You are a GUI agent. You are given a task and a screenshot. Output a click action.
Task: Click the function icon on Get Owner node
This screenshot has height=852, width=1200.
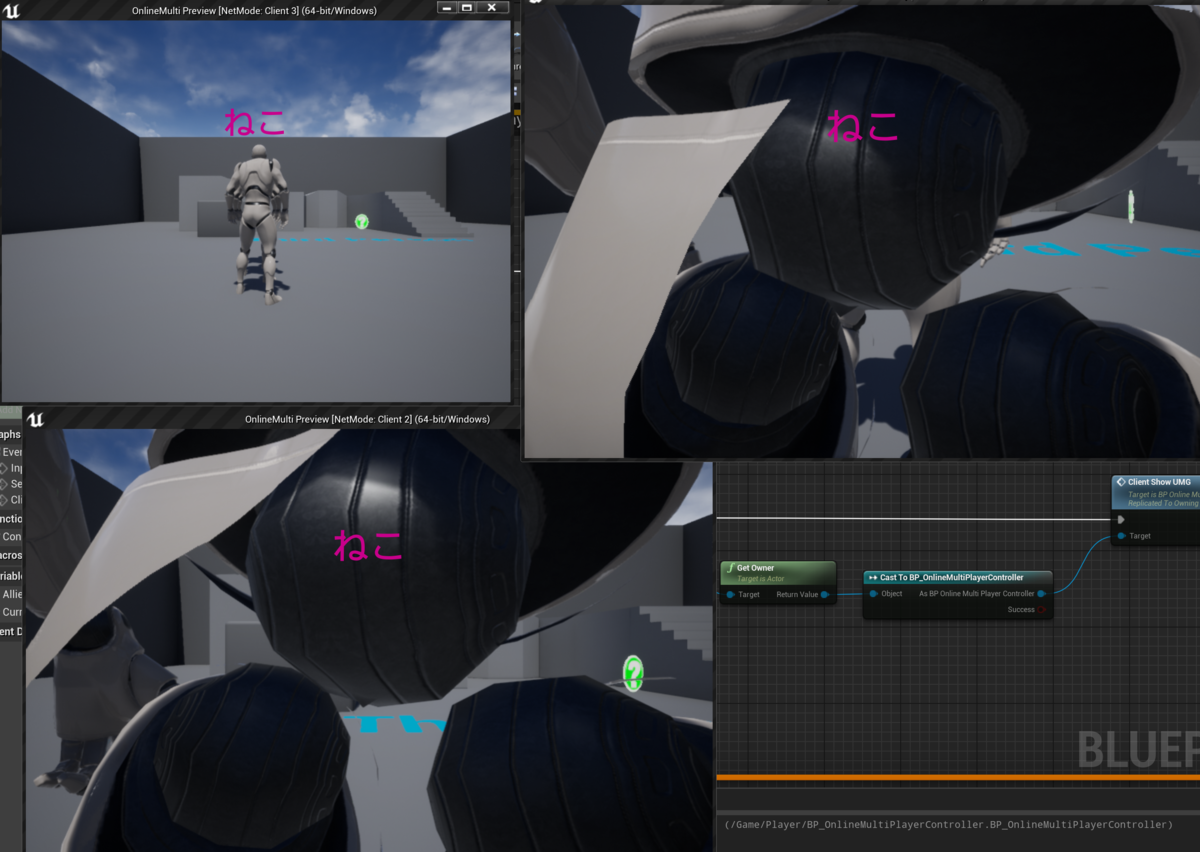(730, 568)
